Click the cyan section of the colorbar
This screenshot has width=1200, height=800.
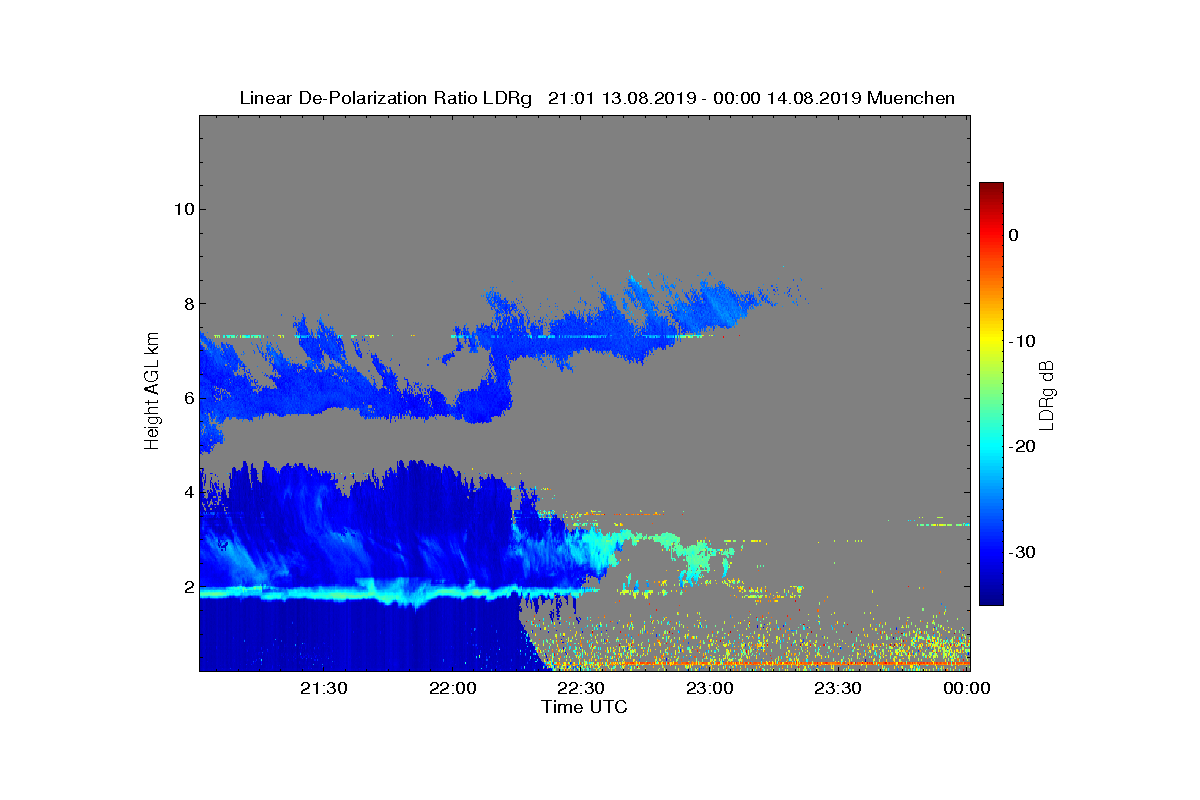(x=991, y=447)
